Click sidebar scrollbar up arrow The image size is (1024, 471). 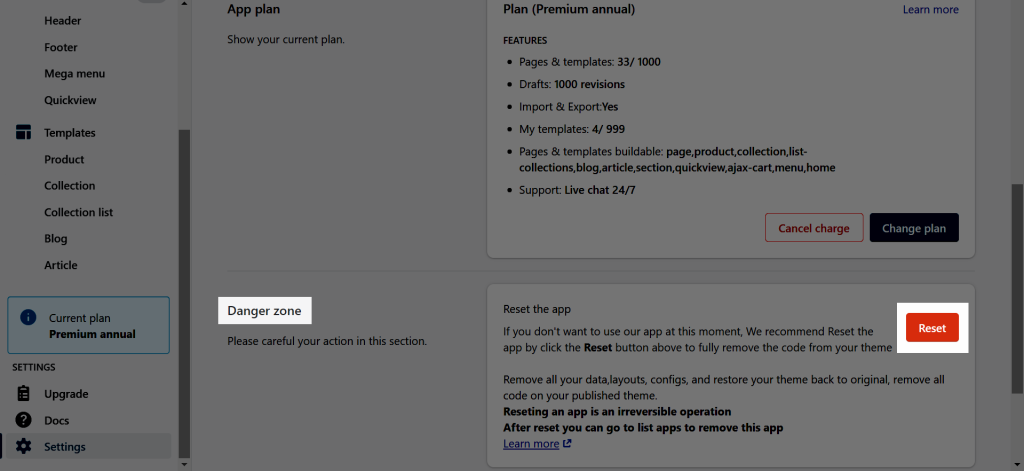(x=184, y=4)
